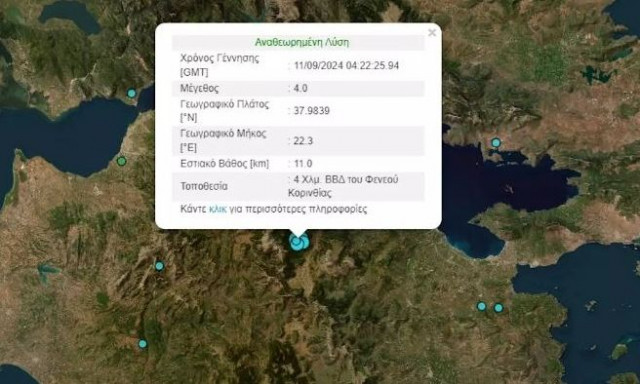
Task: Select the 'Γεωγραφικό Μήκος [°E]' label
Action: click(223, 141)
